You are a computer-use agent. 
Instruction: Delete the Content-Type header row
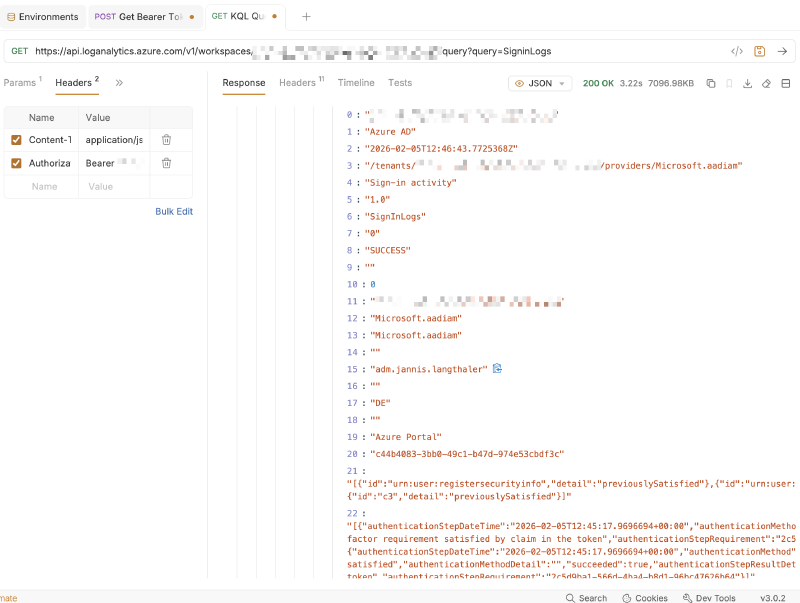click(x=166, y=140)
